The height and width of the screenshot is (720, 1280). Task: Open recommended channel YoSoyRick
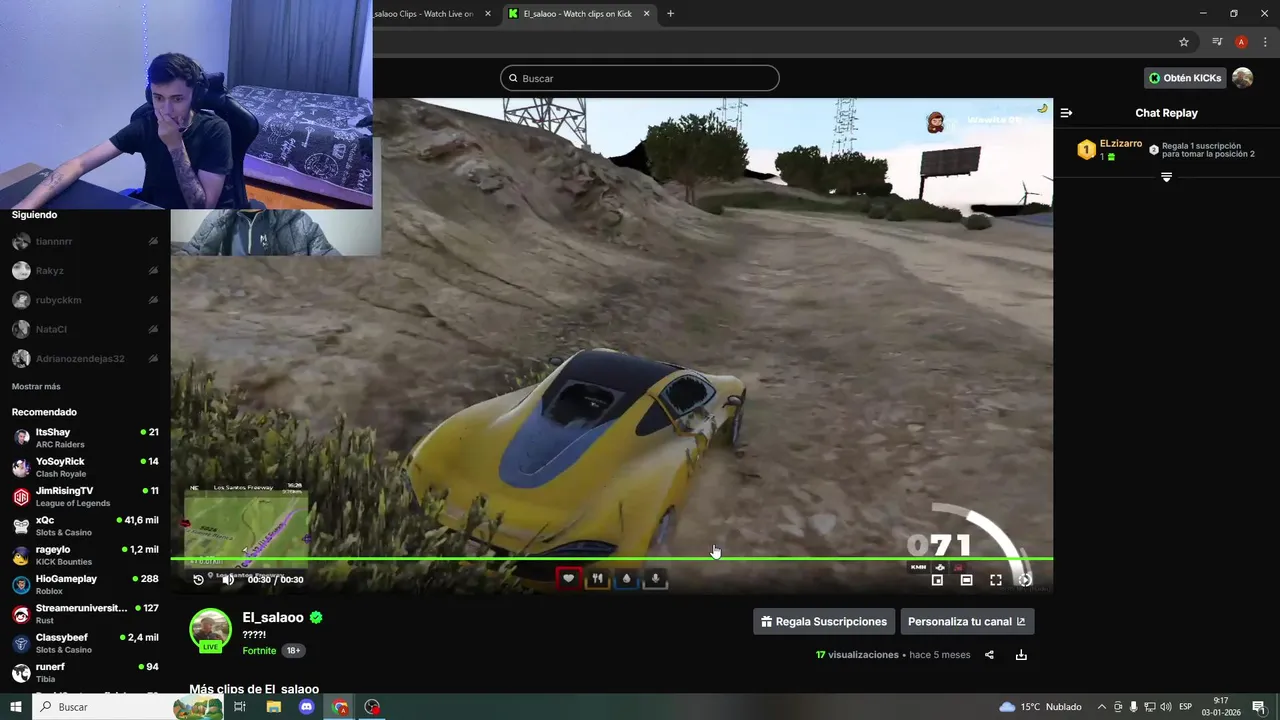point(85,467)
